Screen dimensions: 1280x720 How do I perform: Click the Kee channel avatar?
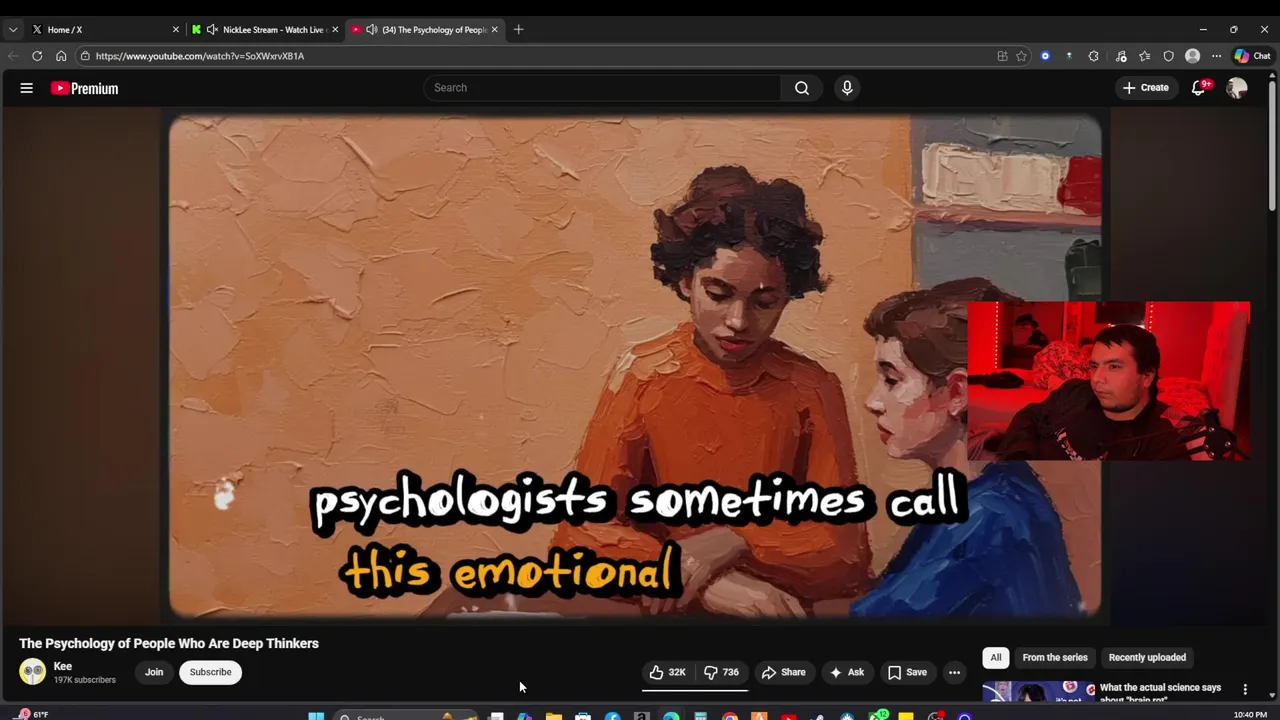[x=32, y=672]
